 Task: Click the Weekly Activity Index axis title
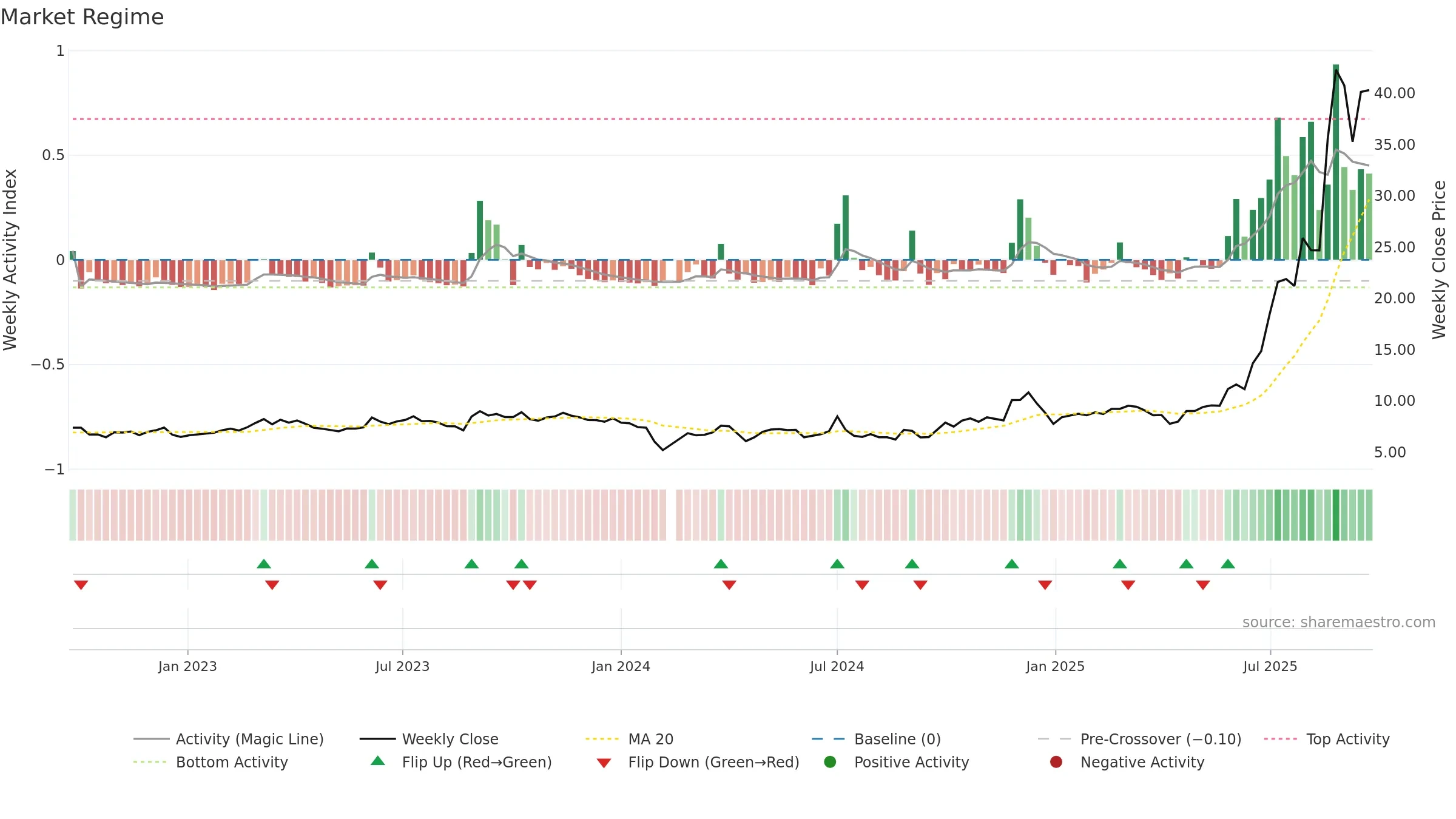10,260
